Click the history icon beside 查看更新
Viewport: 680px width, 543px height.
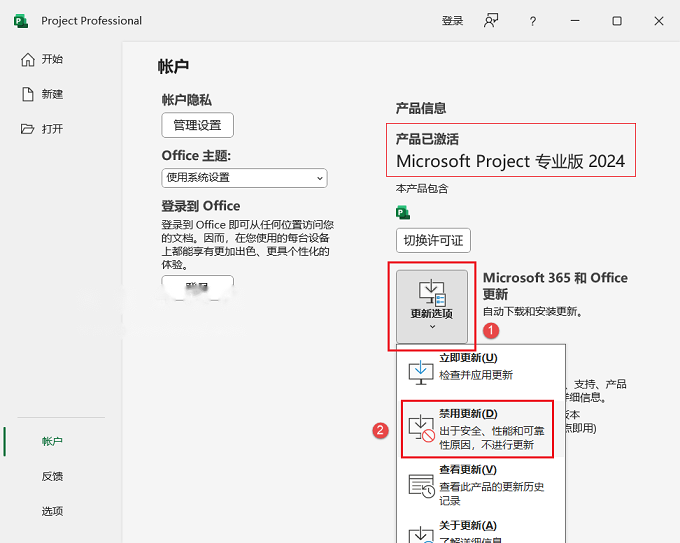(x=422, y=485)
